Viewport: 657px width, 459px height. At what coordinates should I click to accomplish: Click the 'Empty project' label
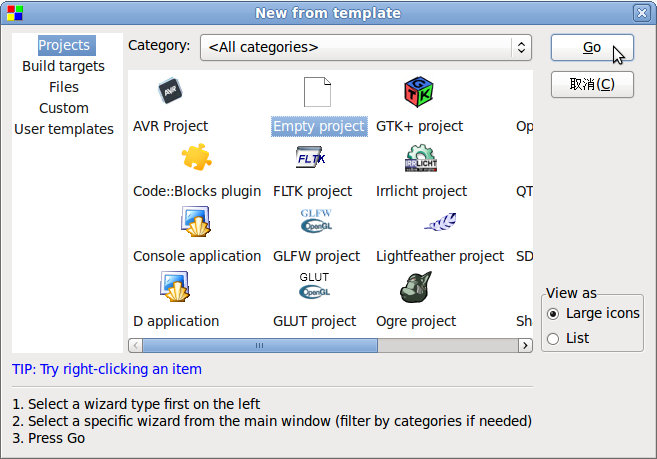pos(319,126)
